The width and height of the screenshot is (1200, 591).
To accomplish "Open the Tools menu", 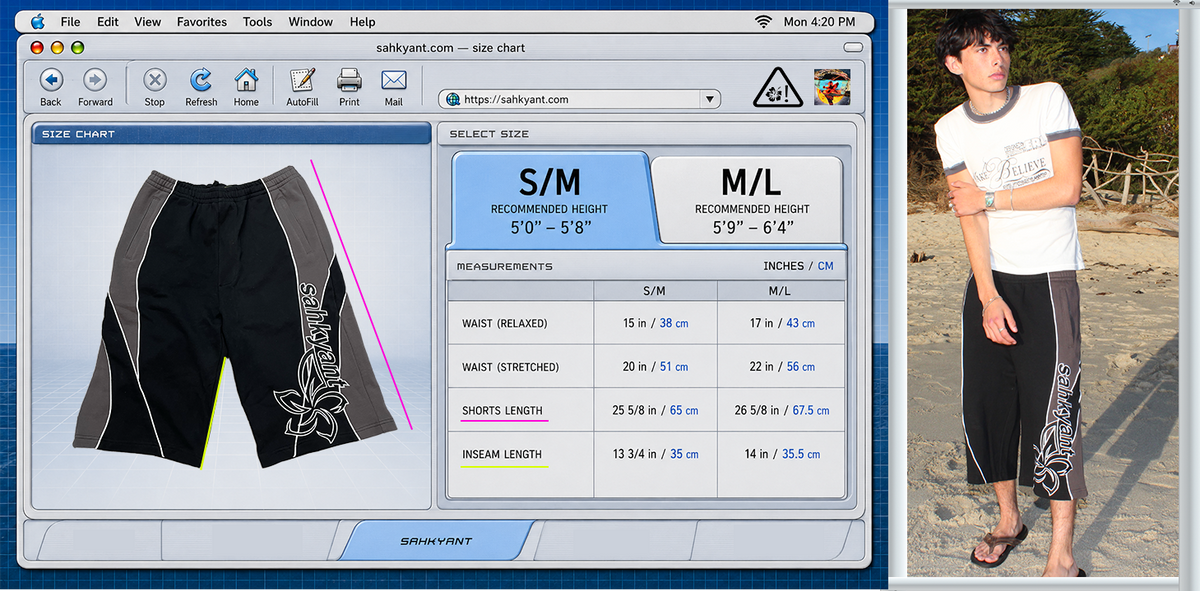I will (x=257, y=21).
